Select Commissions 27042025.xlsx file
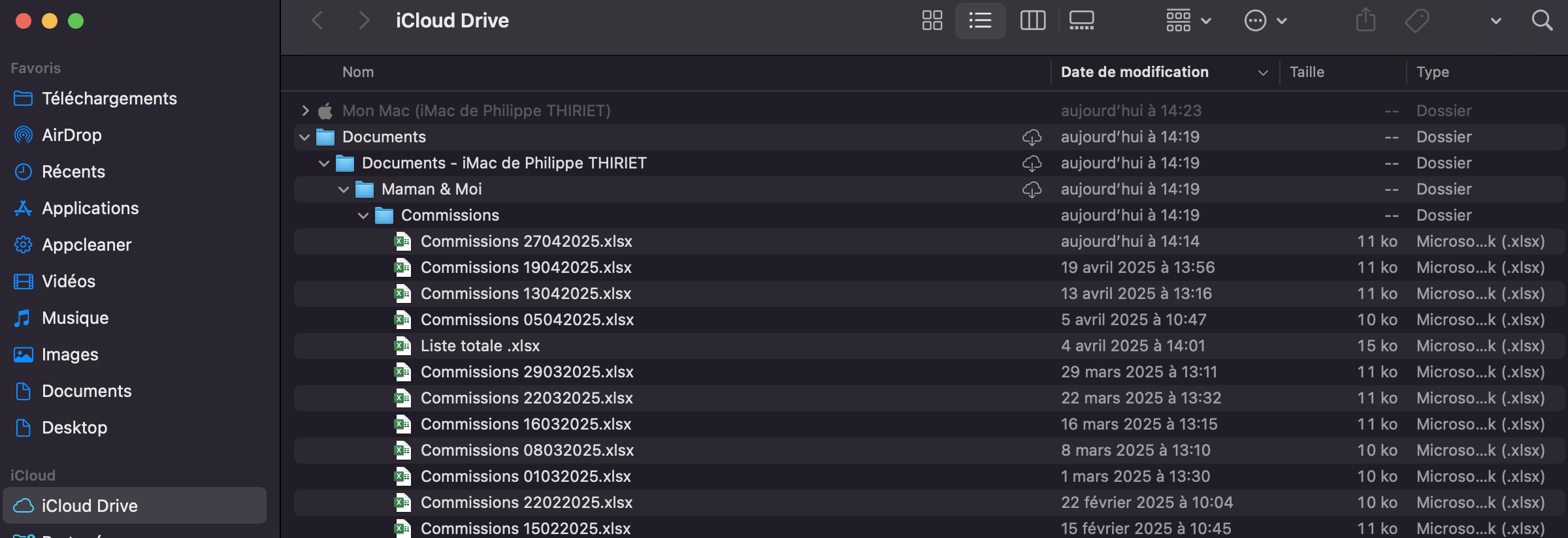Screen dimensions: 1568x538 pyautogui.click(x=526, y=242)
